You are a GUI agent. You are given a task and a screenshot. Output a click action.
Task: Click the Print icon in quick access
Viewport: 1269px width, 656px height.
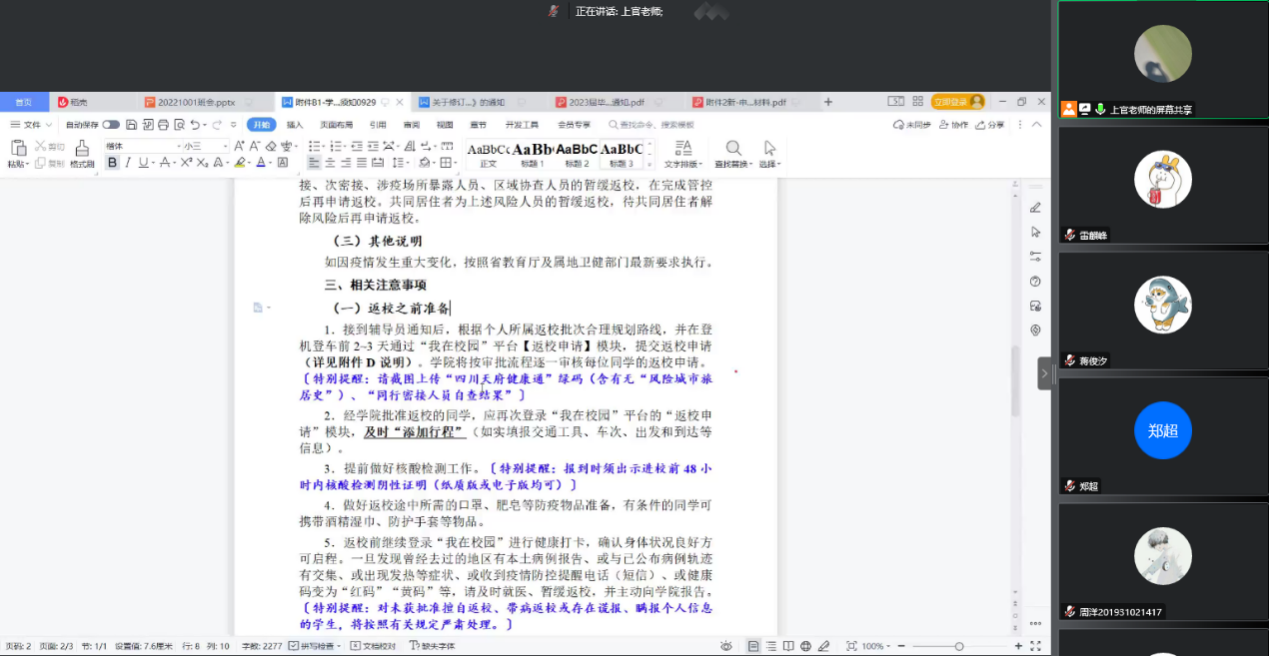click(x=162, y=125)
